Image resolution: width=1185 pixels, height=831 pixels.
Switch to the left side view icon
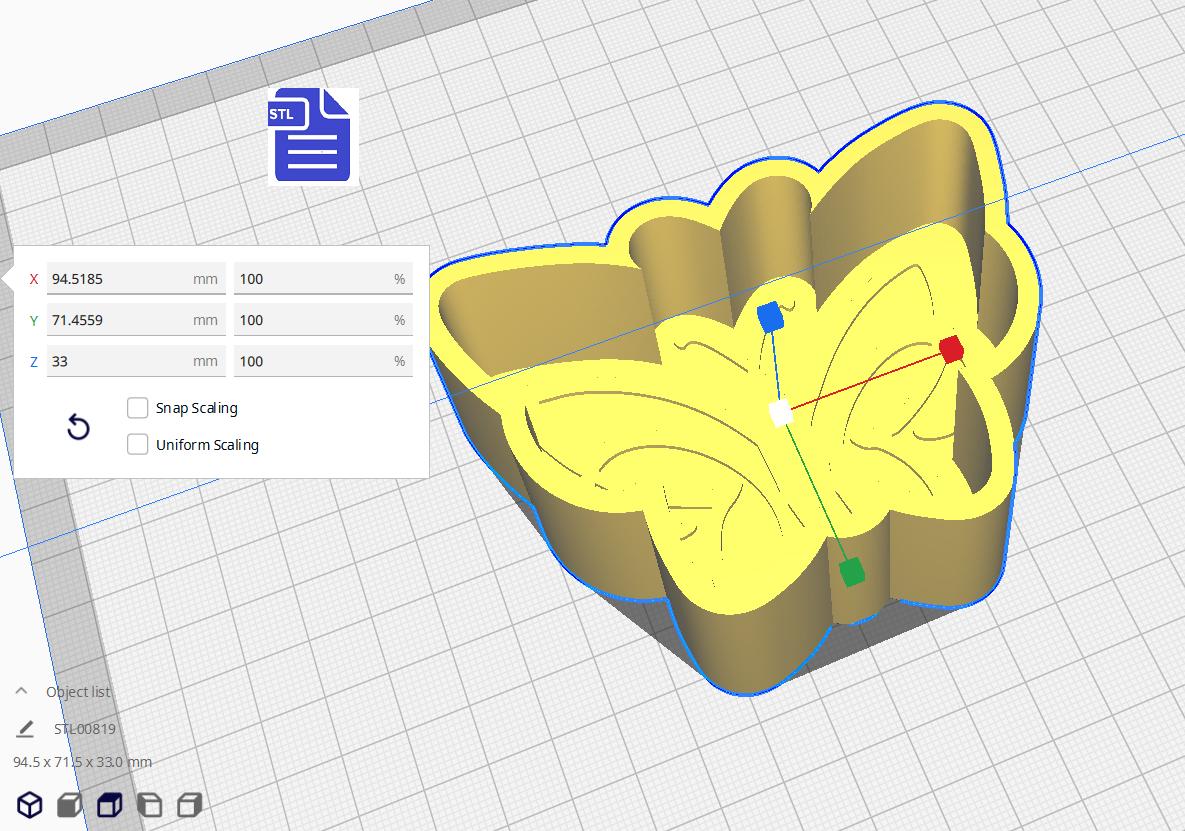pos(150,803)
